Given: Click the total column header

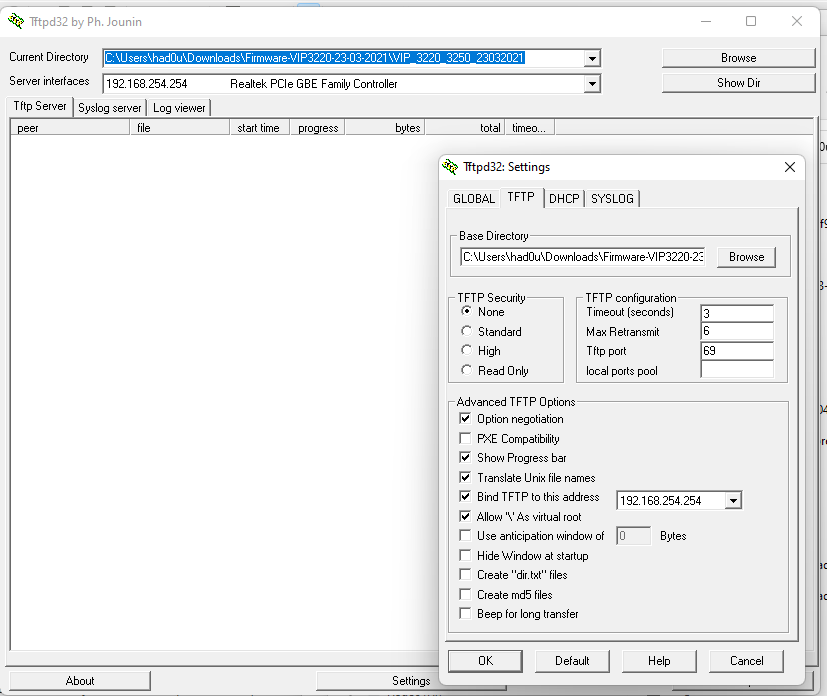Looking at the screenshot, I should click(x=465, y=128).
